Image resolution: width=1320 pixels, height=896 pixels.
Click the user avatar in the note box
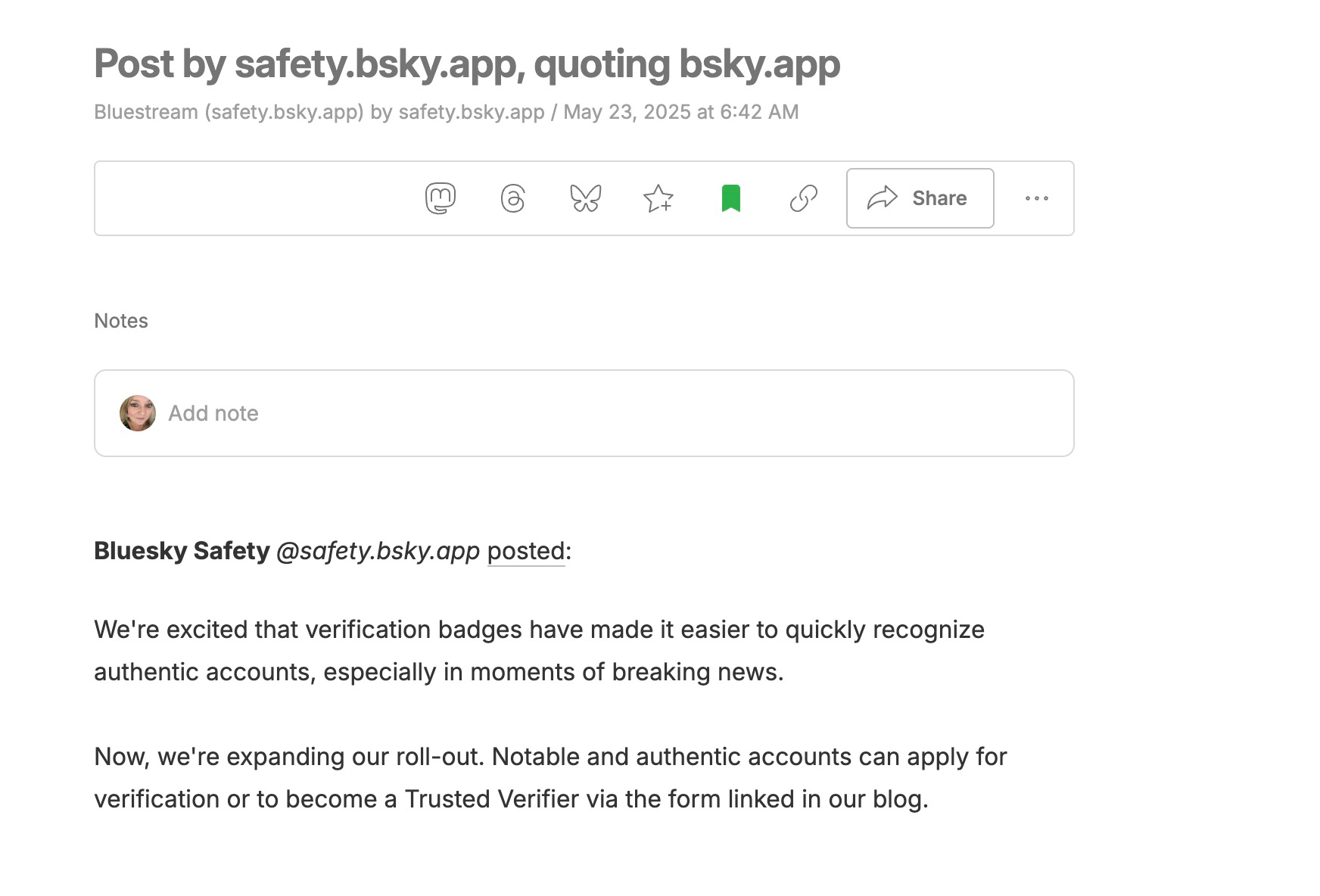[x=138, y=413]
